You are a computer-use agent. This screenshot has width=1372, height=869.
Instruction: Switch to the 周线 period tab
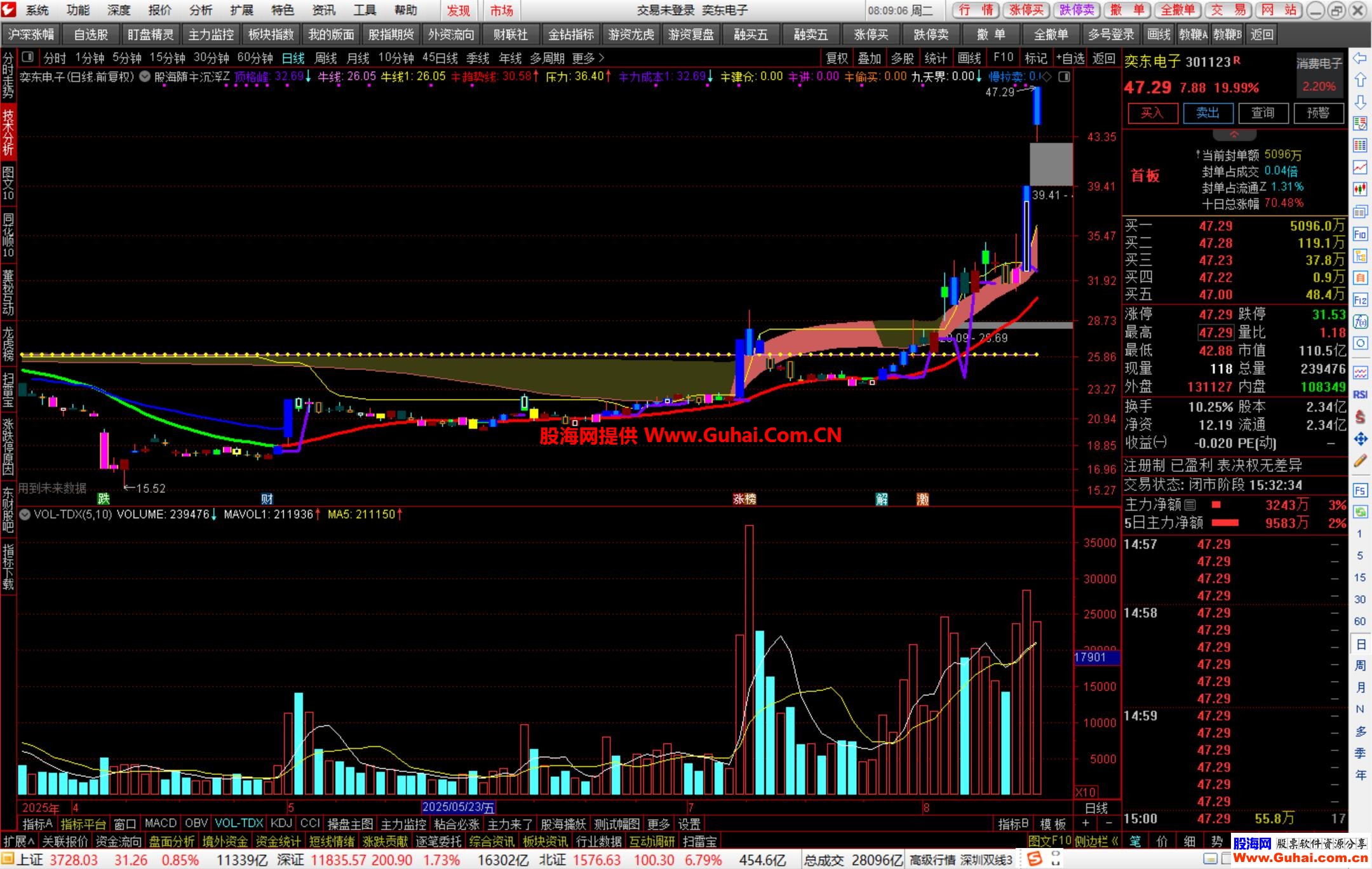tap(326, 58)
